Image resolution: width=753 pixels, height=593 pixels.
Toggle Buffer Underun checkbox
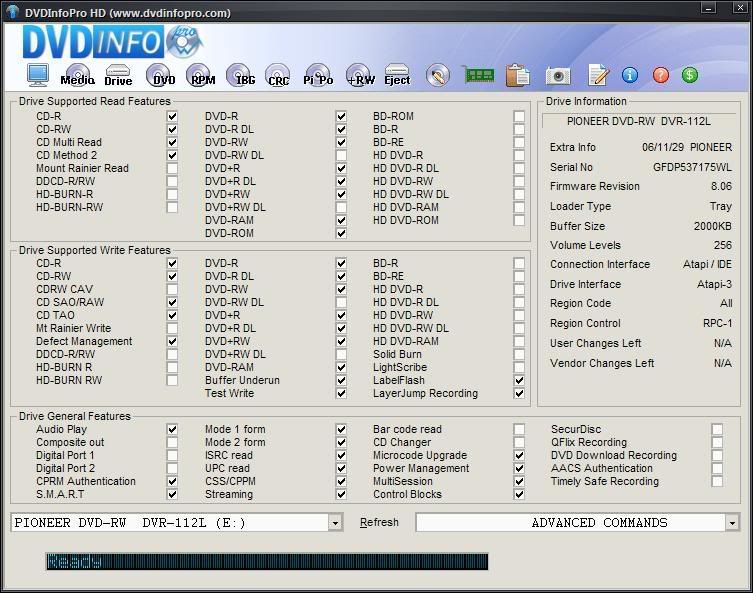click(341, 380)
